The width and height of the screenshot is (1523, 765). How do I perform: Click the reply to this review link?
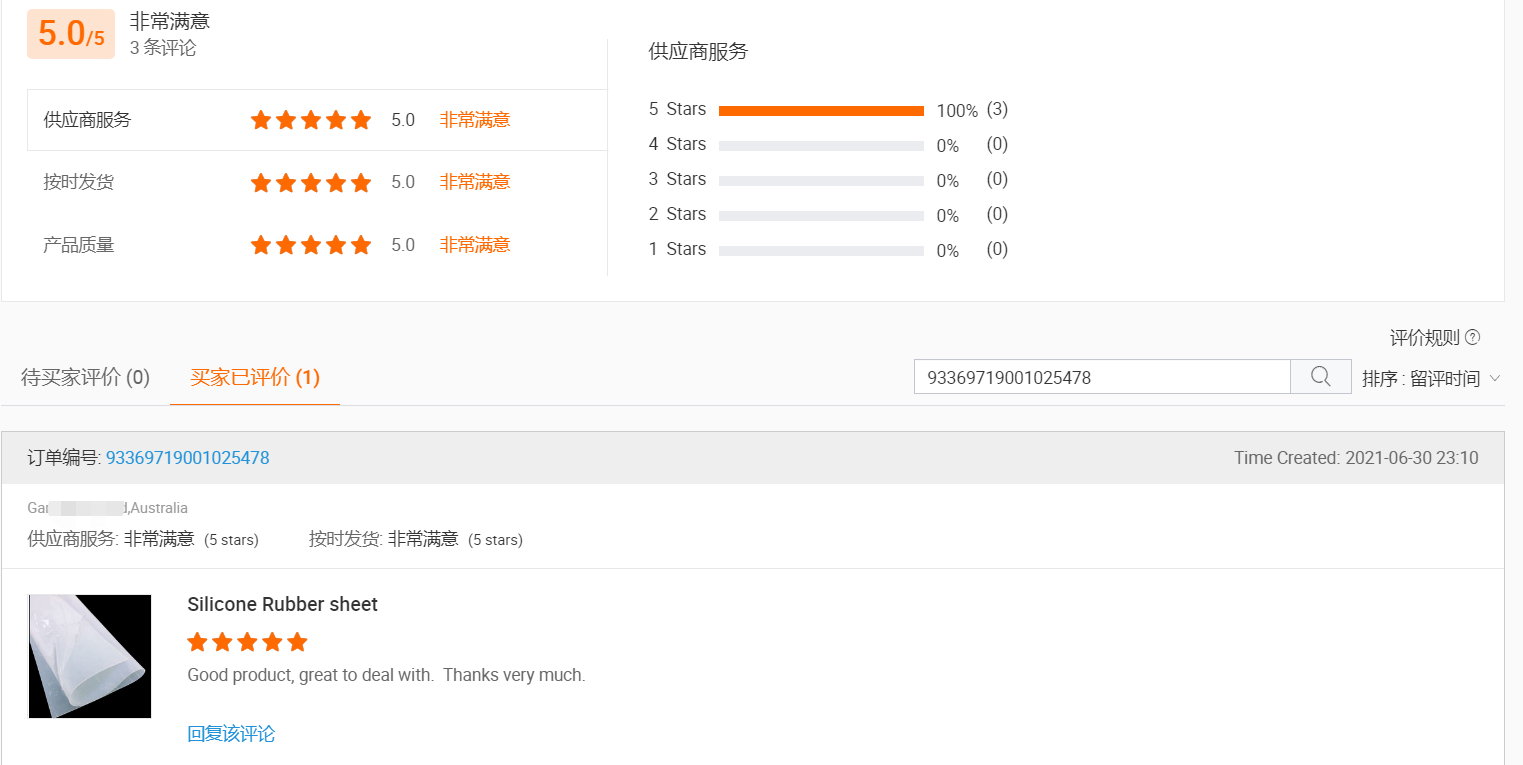tap(231, 734)
